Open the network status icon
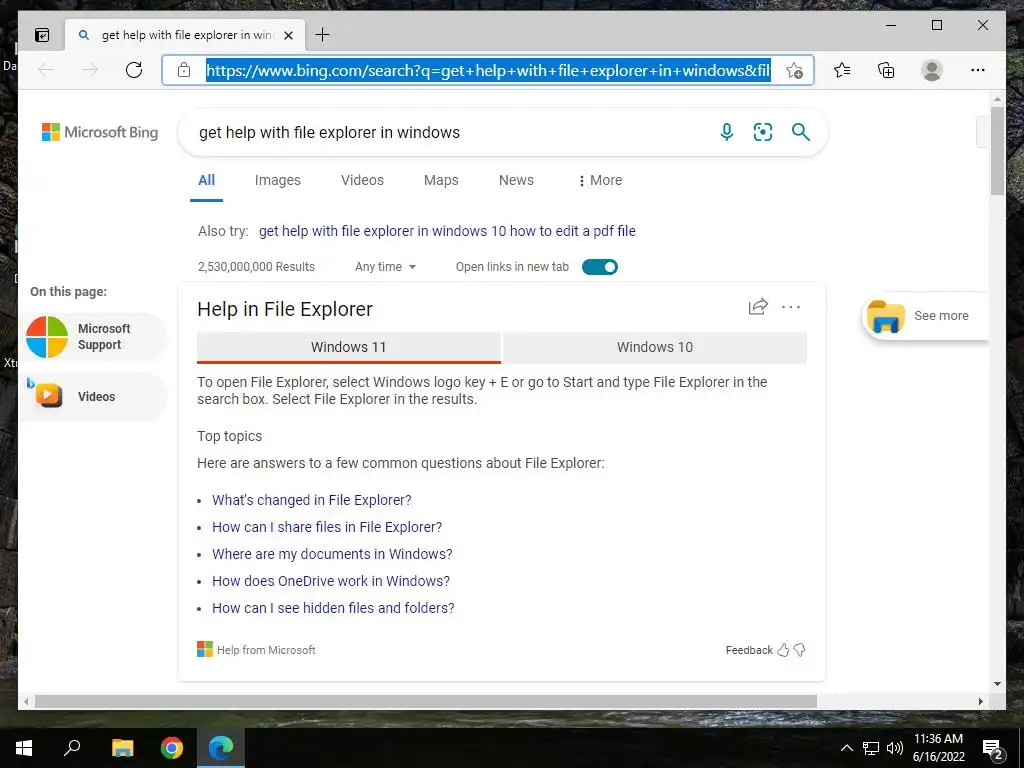 click(x=871, y=748)
